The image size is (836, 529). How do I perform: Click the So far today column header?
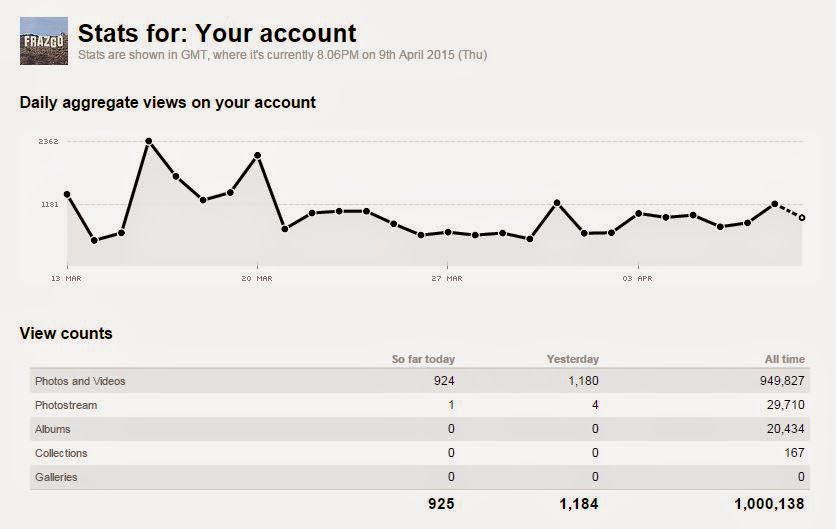click(422, 359)
